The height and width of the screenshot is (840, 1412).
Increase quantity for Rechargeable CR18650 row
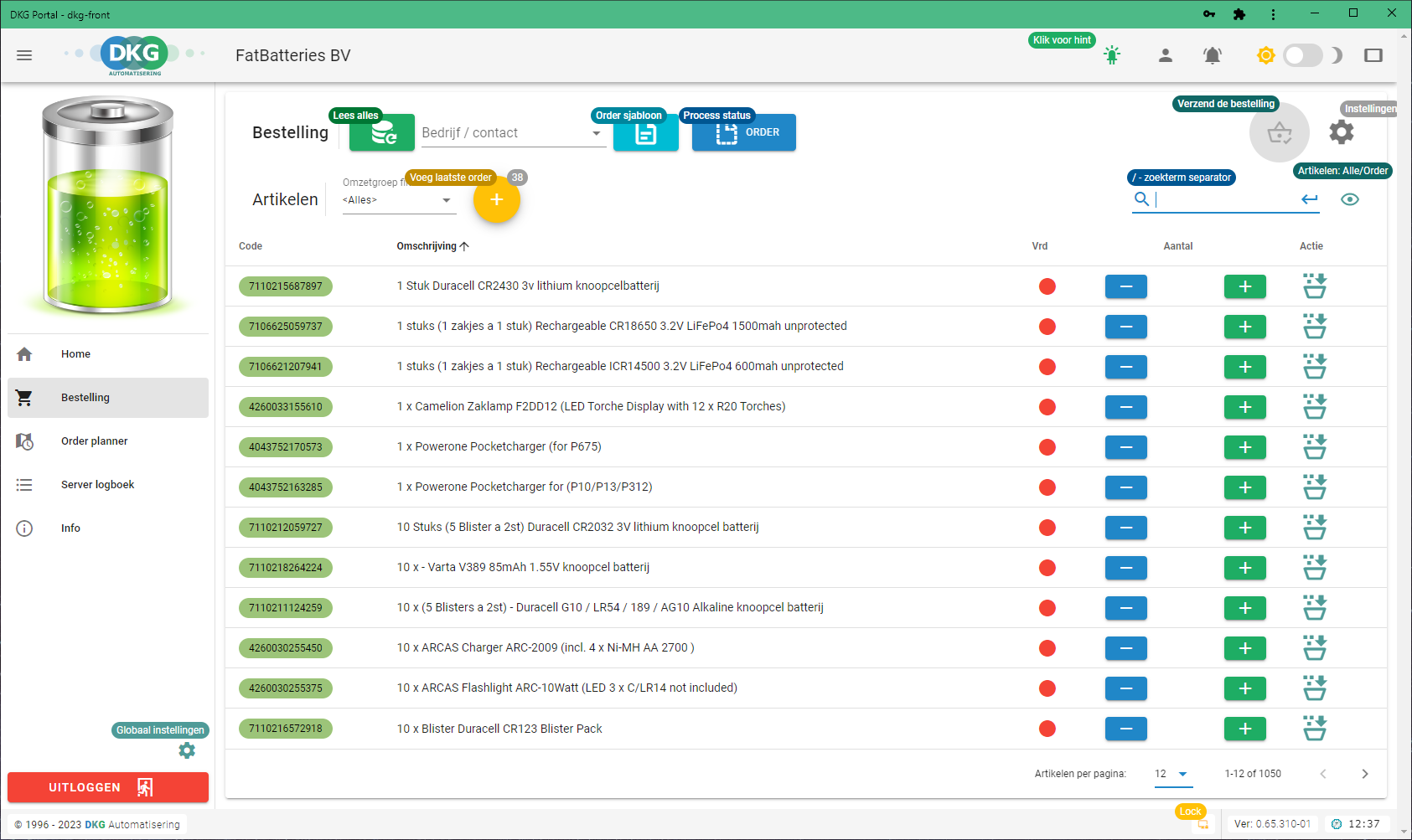point(1245,327)
